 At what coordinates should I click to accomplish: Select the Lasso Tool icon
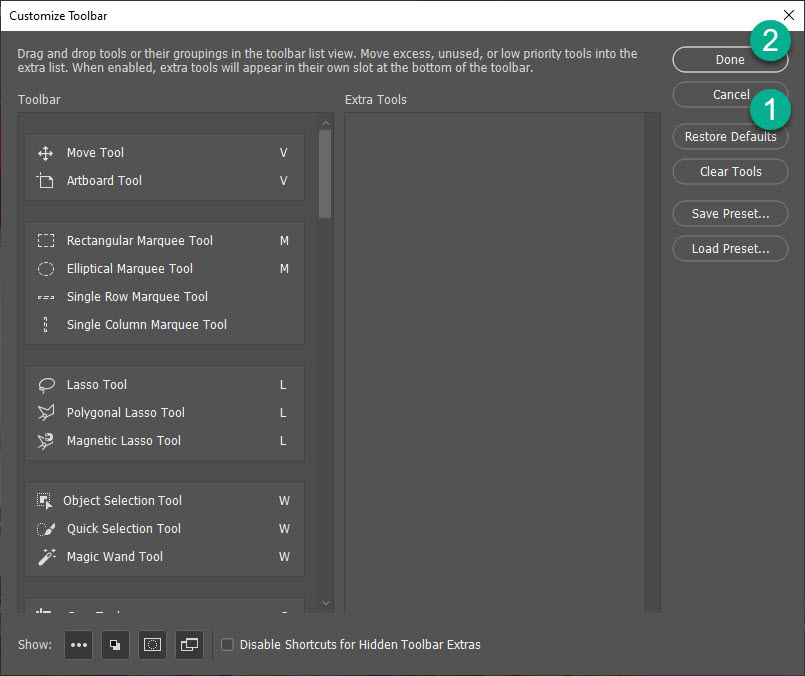coord(45,385)
